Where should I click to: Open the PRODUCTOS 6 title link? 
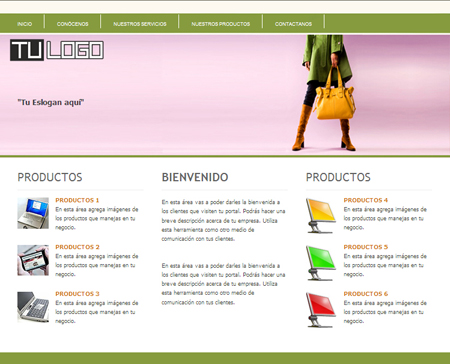coord(366,294)
